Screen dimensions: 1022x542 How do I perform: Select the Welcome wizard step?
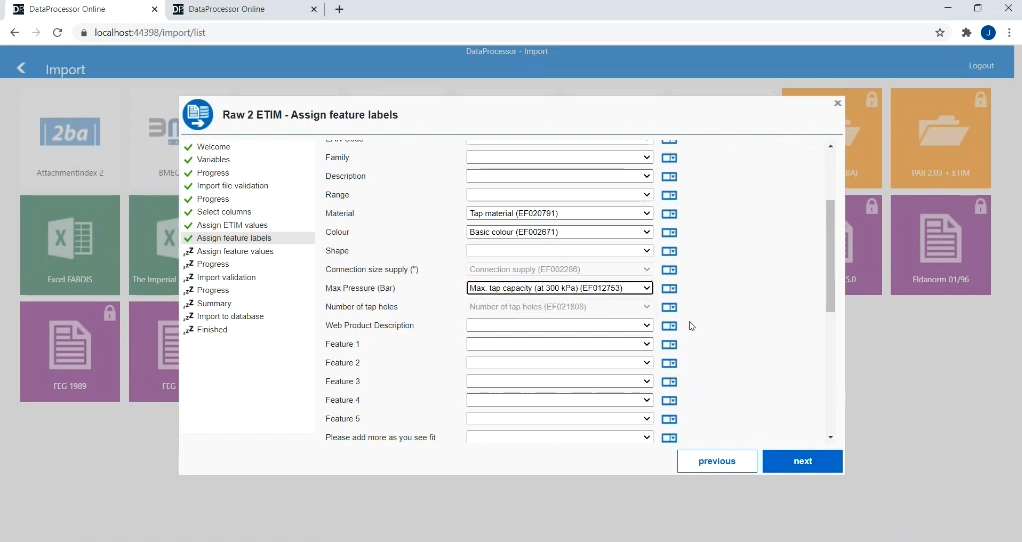(213, 147)
